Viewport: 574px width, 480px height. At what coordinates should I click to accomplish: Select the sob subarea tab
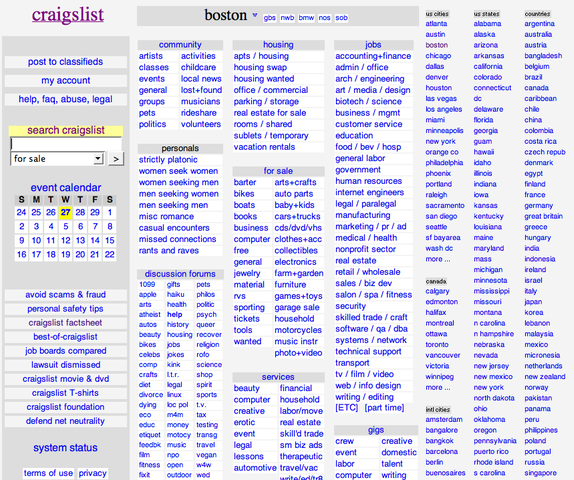click(342, 18)
